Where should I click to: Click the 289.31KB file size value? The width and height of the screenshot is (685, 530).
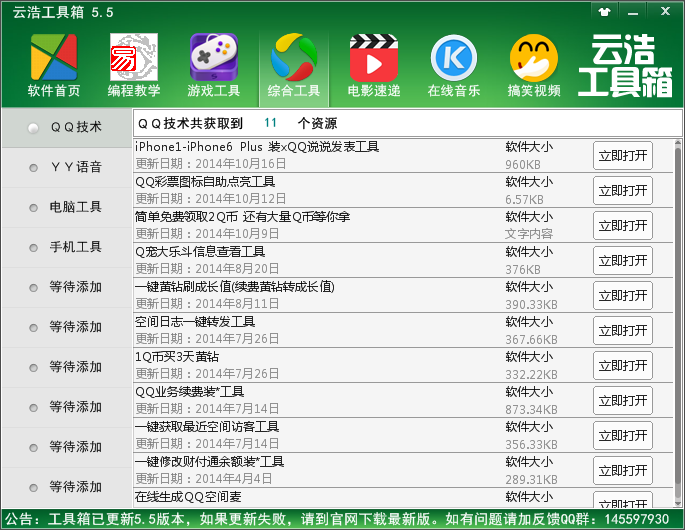point(532,479)
